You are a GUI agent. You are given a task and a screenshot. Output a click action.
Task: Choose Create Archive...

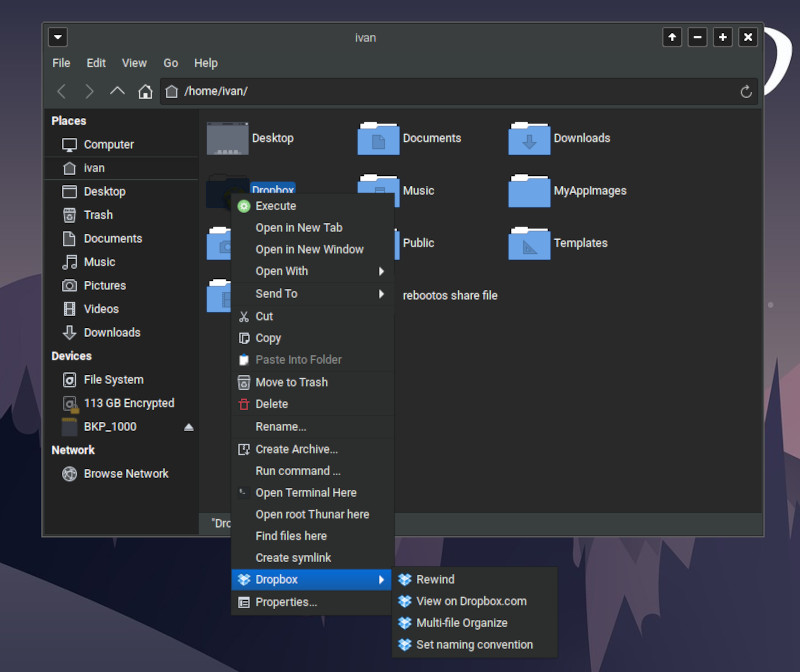tap(312, 449)
